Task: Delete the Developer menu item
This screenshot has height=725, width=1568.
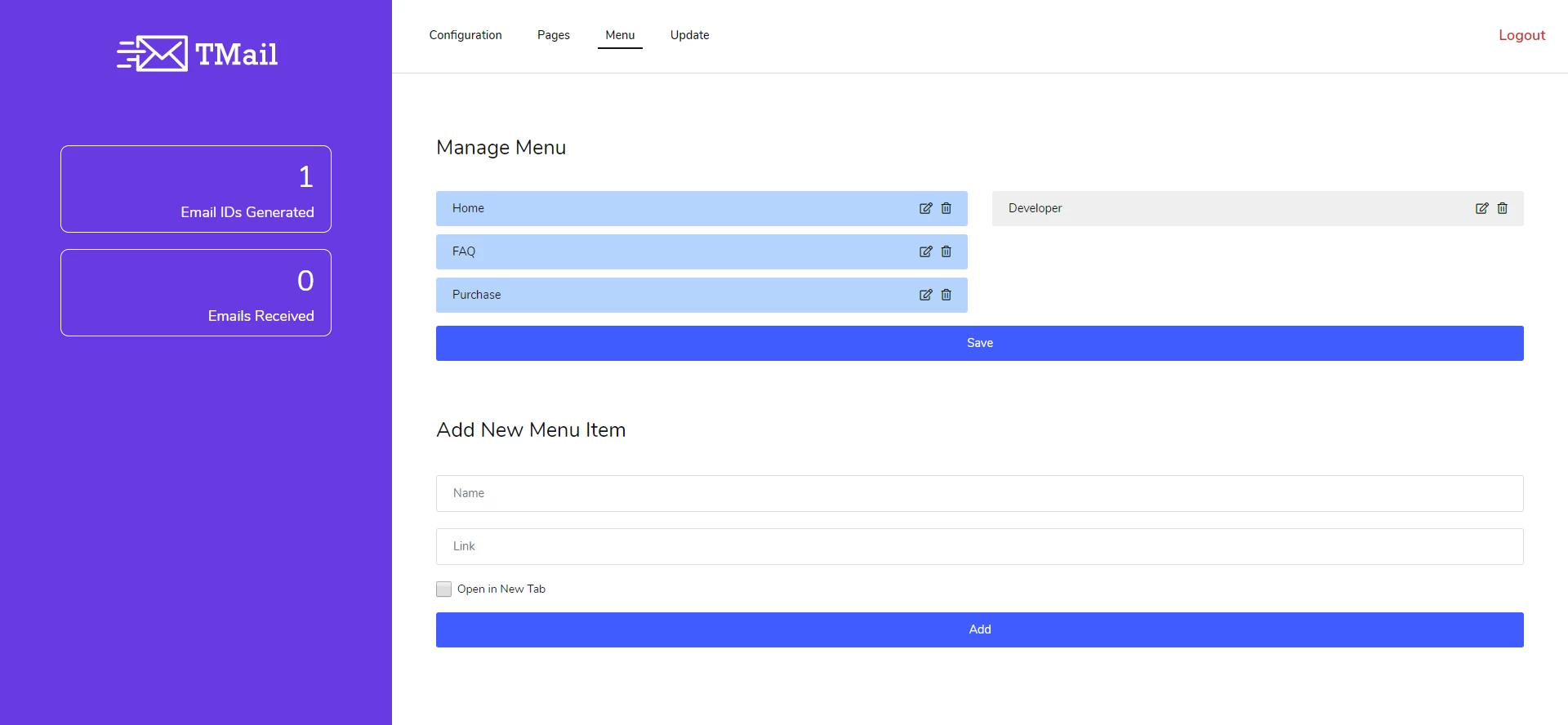Action: tap(1502, 208)
